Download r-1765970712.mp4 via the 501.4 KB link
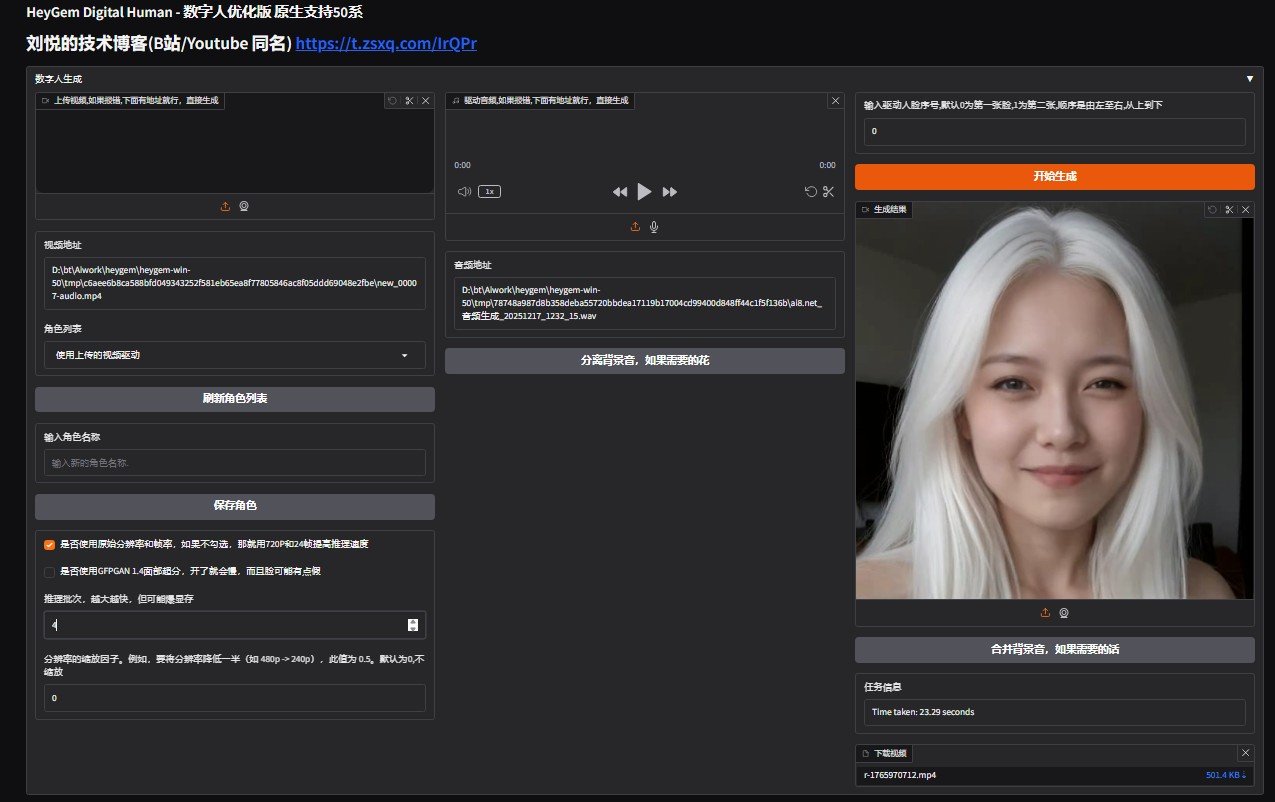 [1226, 775]
